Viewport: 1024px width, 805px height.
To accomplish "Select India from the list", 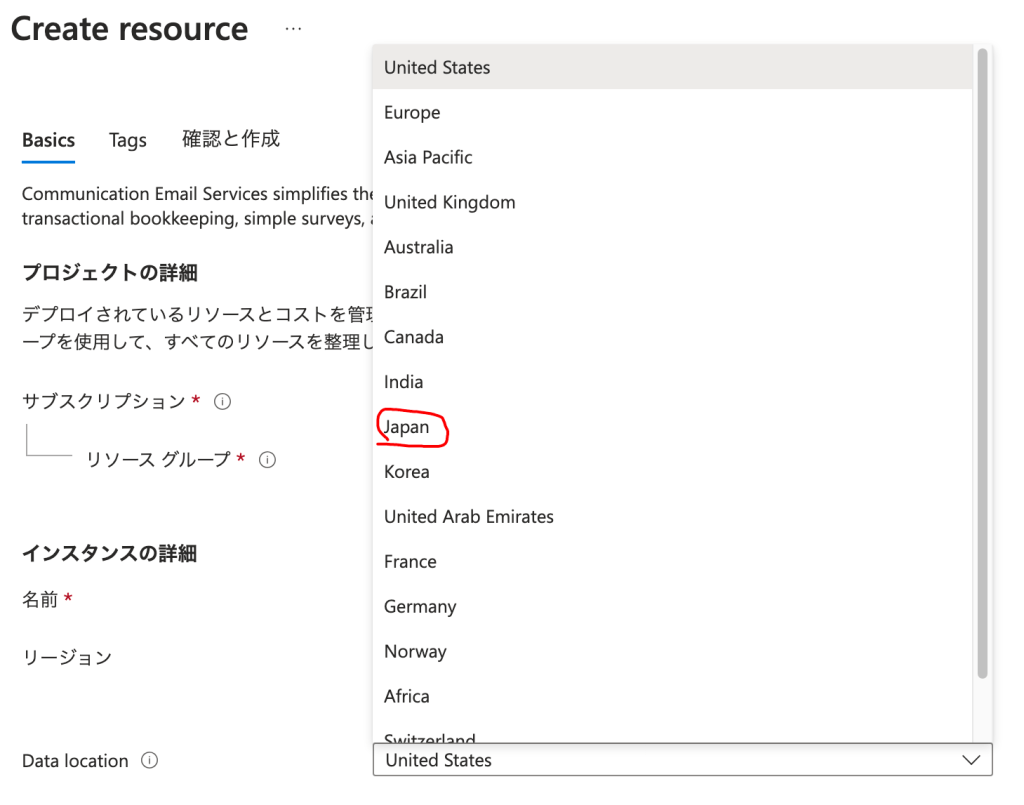I will pos(404,382).
